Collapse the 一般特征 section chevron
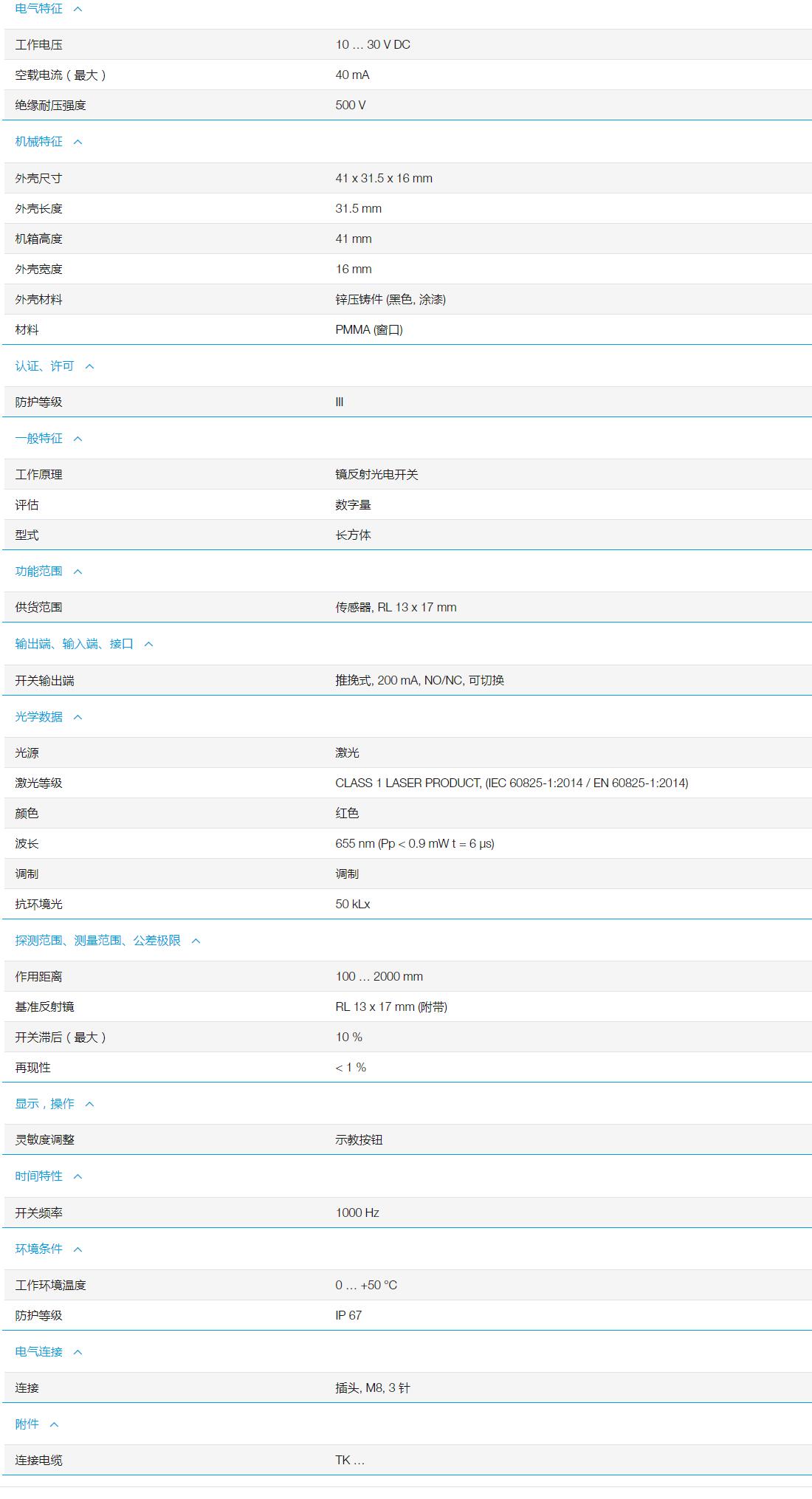The width and height of the screenshot is (812, 1499). 78,439
